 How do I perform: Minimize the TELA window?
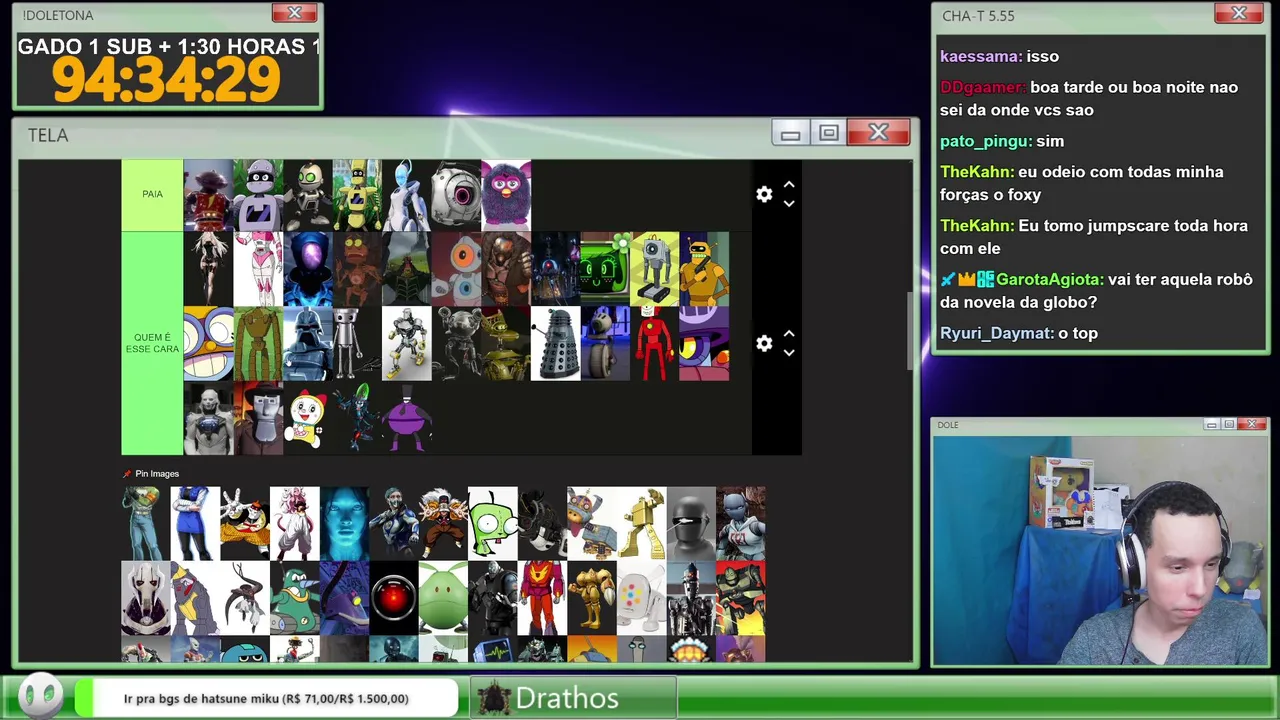coord(790,133)
